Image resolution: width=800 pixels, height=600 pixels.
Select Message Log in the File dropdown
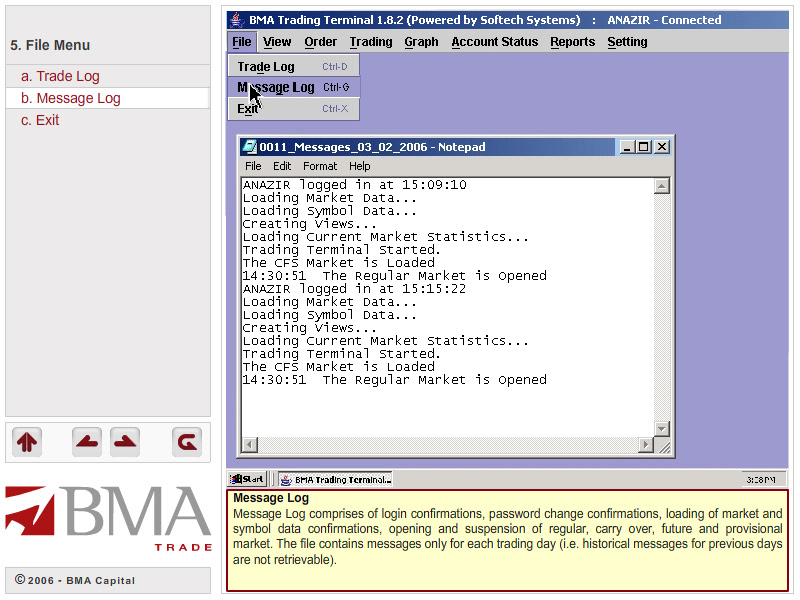click(x=293, y=87)
